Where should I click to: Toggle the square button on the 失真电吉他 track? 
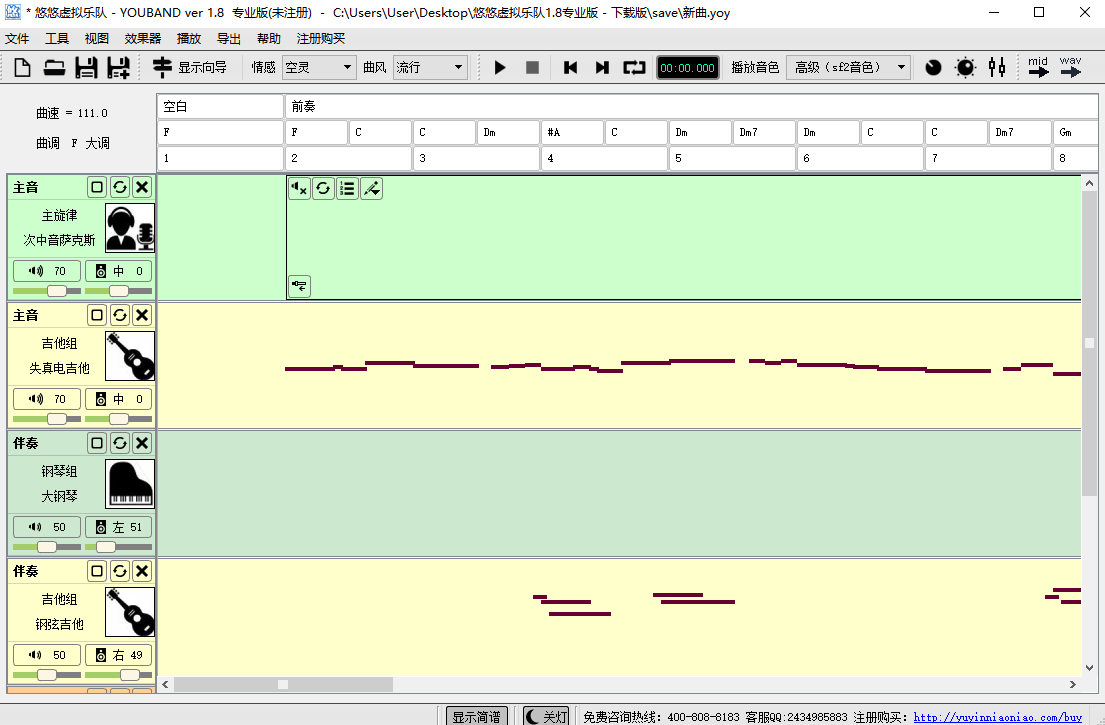97,315
